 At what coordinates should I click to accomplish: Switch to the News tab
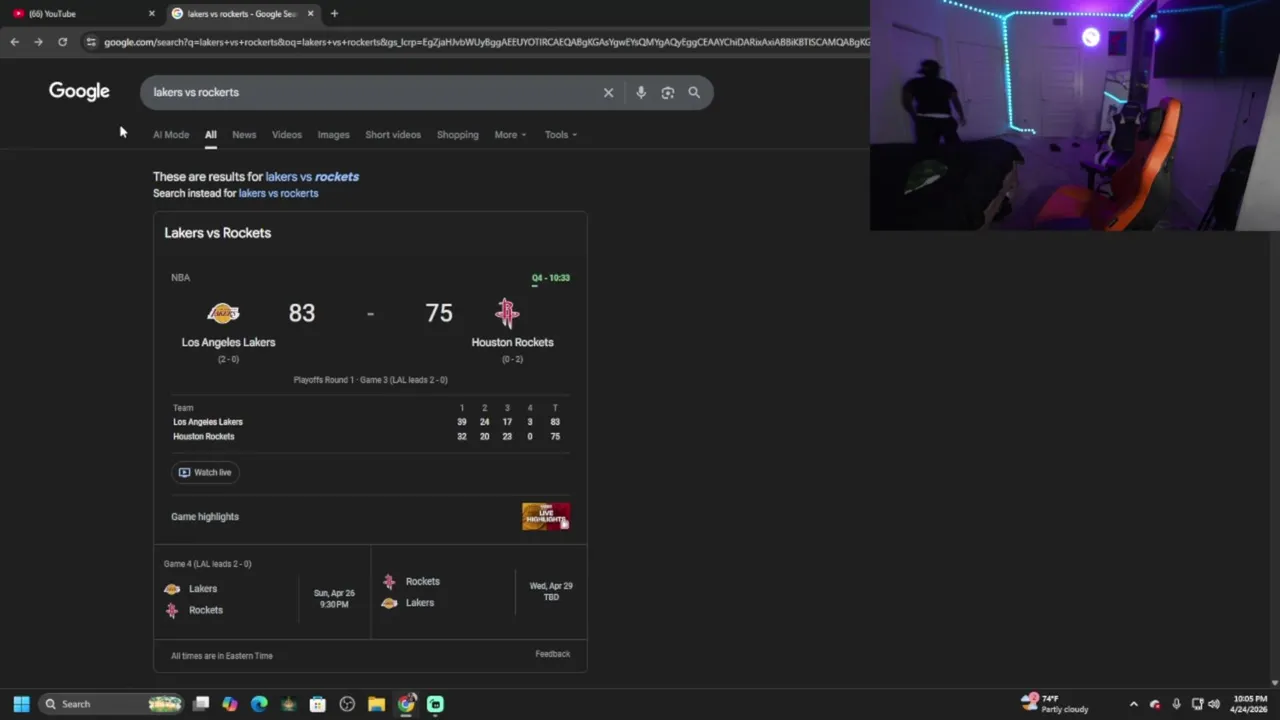[244, 134]
